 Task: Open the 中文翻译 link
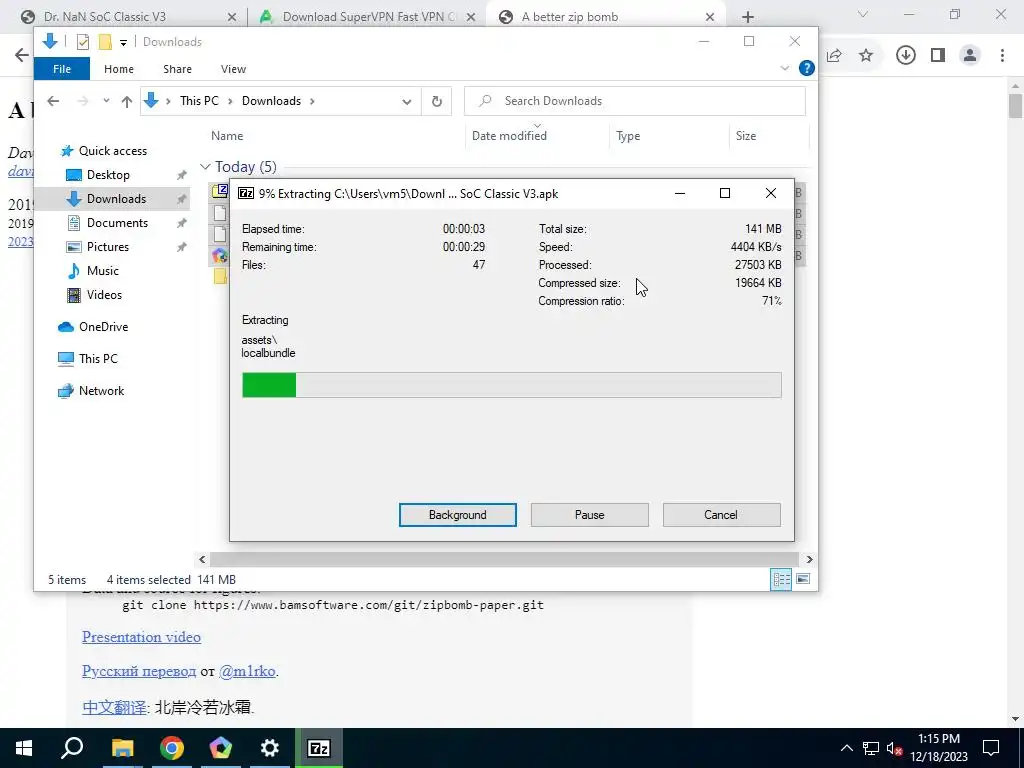tap(114, 707)
